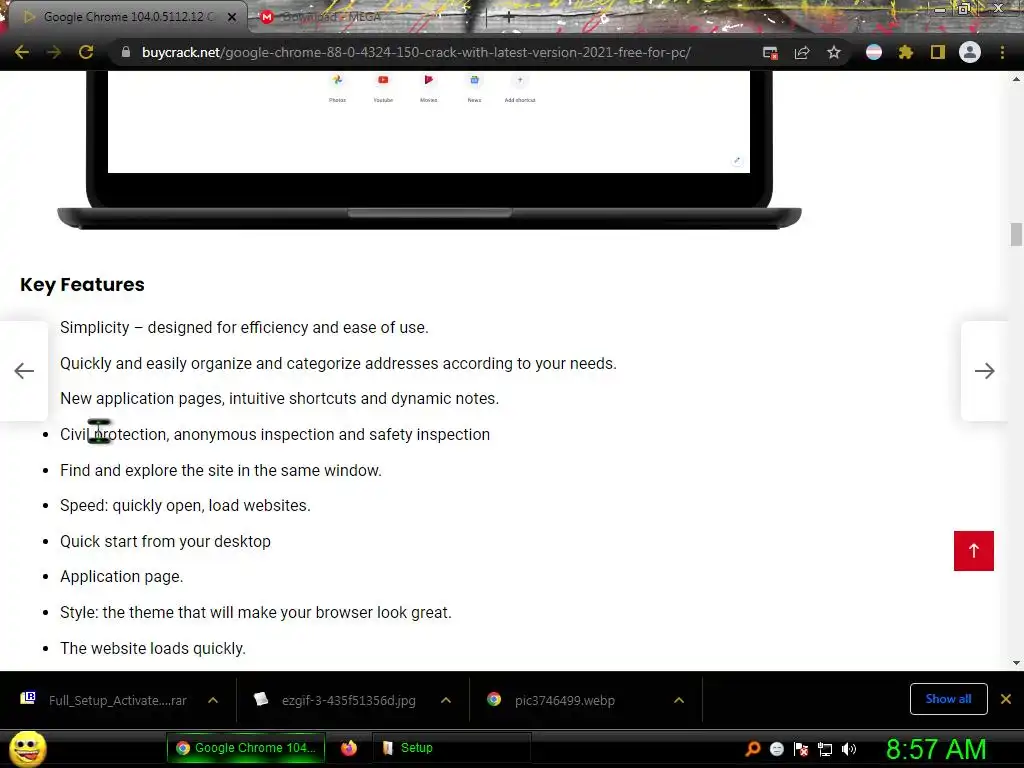Launch Firefox from the taskbar
The image size is (1024, 768).
(x=349, y=748)
